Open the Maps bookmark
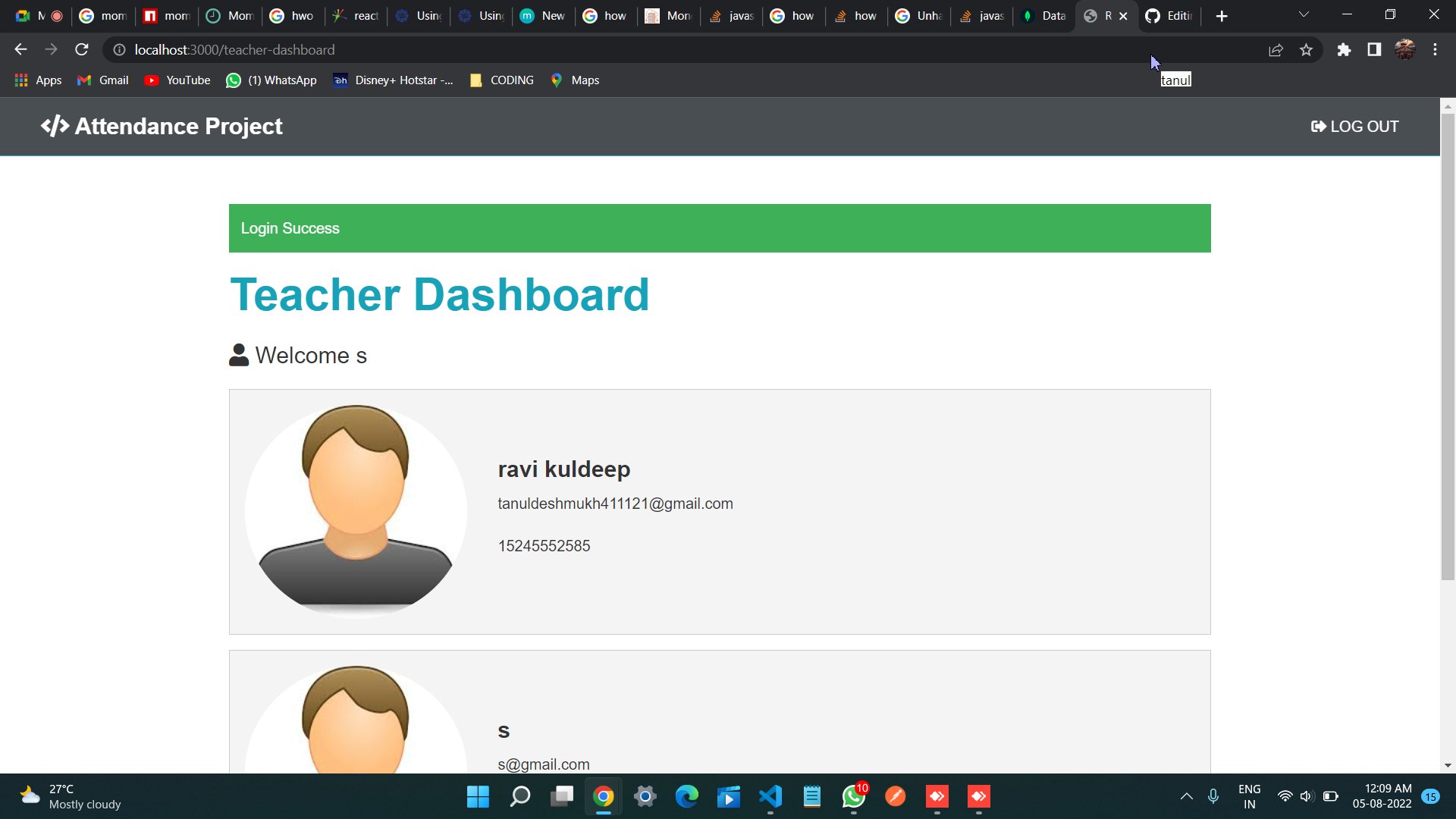 tap(574, 80)
